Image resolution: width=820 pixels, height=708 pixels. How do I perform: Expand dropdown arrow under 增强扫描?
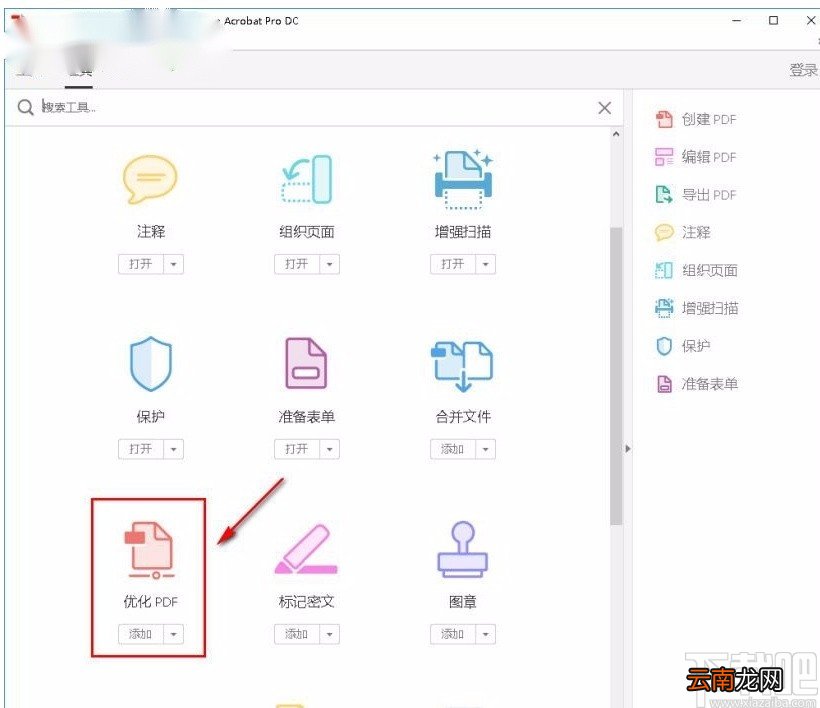click(485, 264)
